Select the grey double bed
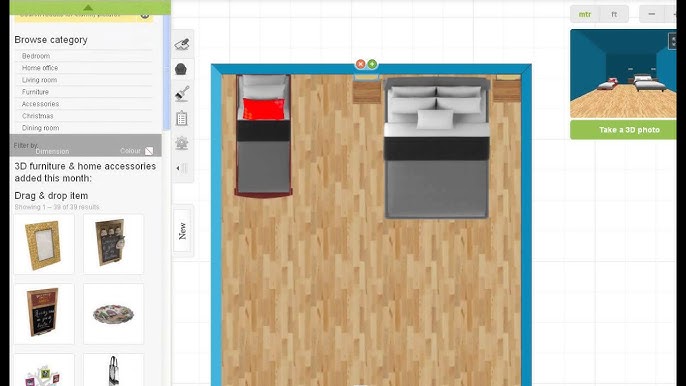The width and height of the screenshot is (686, 386). (x=437, y=147)
